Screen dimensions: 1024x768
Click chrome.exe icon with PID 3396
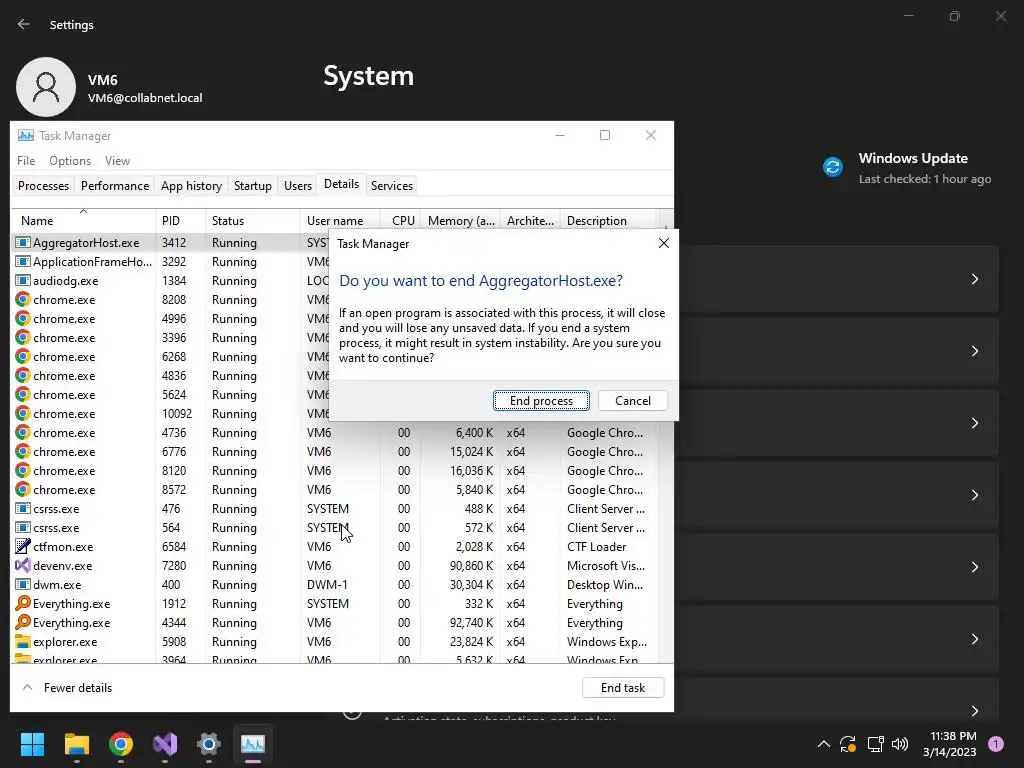pos(23,337)
